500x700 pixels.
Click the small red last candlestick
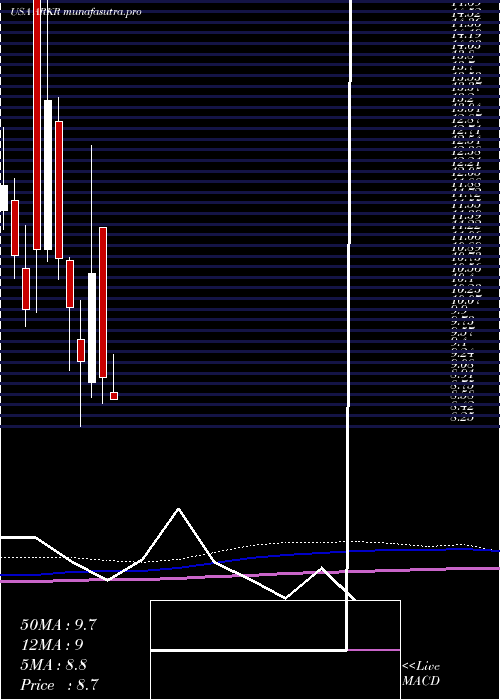click(114, 396)
